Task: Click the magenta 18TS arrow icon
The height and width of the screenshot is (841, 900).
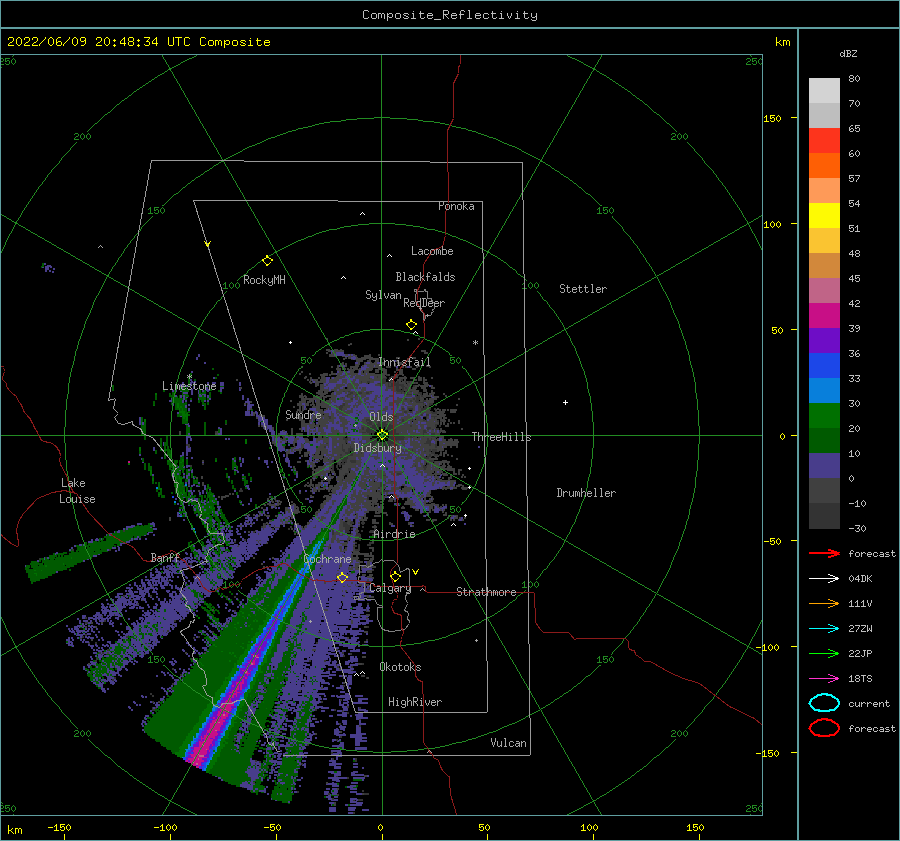Action: point(824,679)
